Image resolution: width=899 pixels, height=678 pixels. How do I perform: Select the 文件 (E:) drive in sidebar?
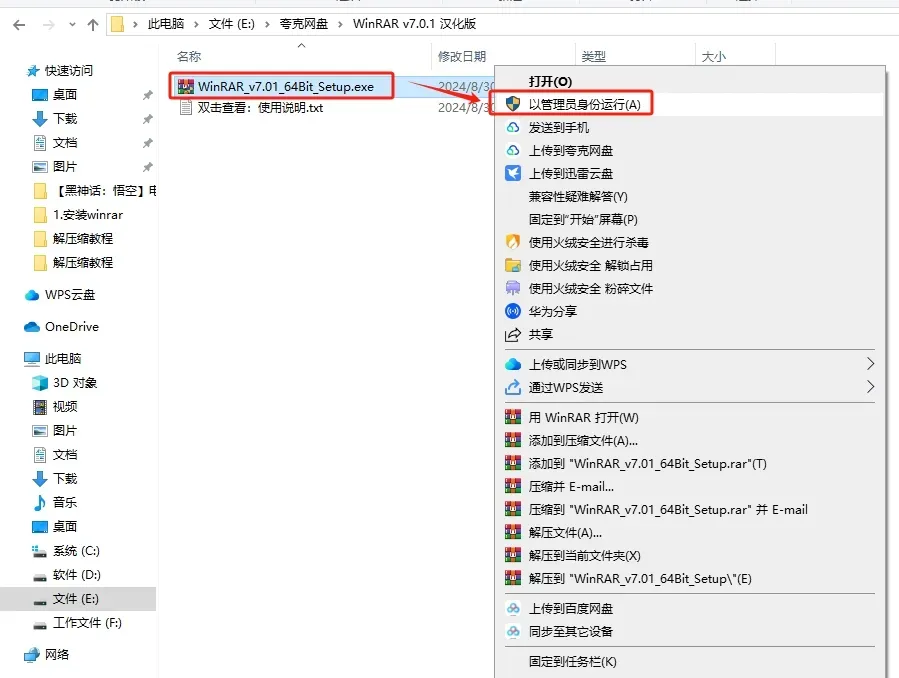75,599
